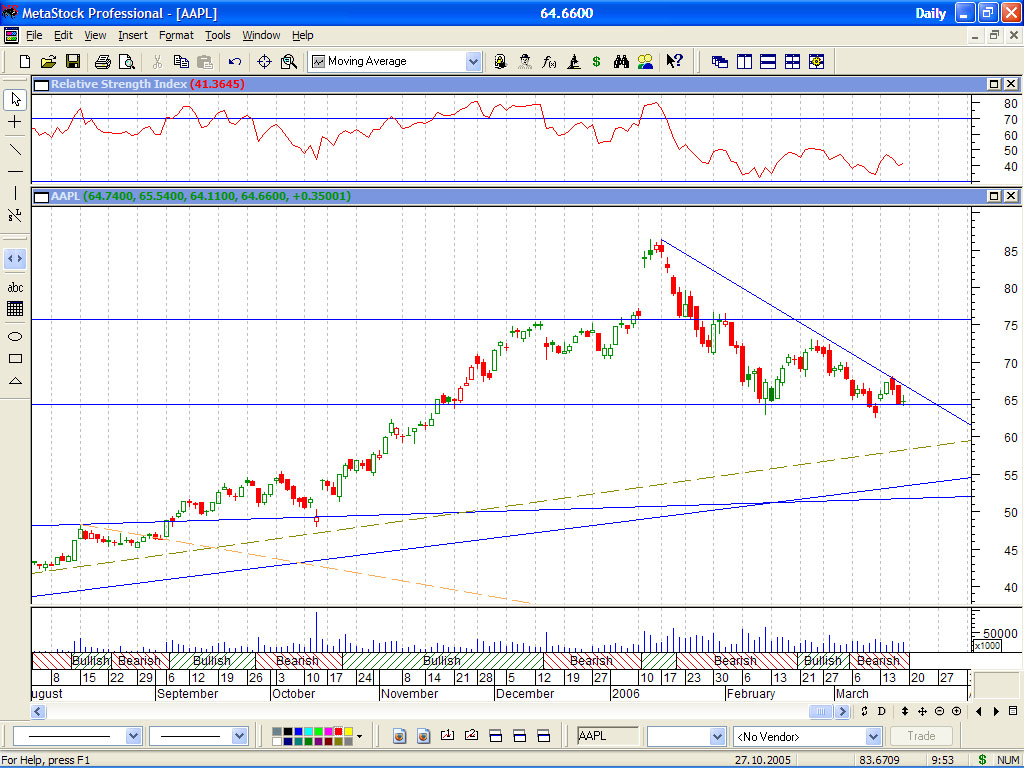Expand the color palette arrow
The height and width of the screenshot is (768, 1024).
359,737
